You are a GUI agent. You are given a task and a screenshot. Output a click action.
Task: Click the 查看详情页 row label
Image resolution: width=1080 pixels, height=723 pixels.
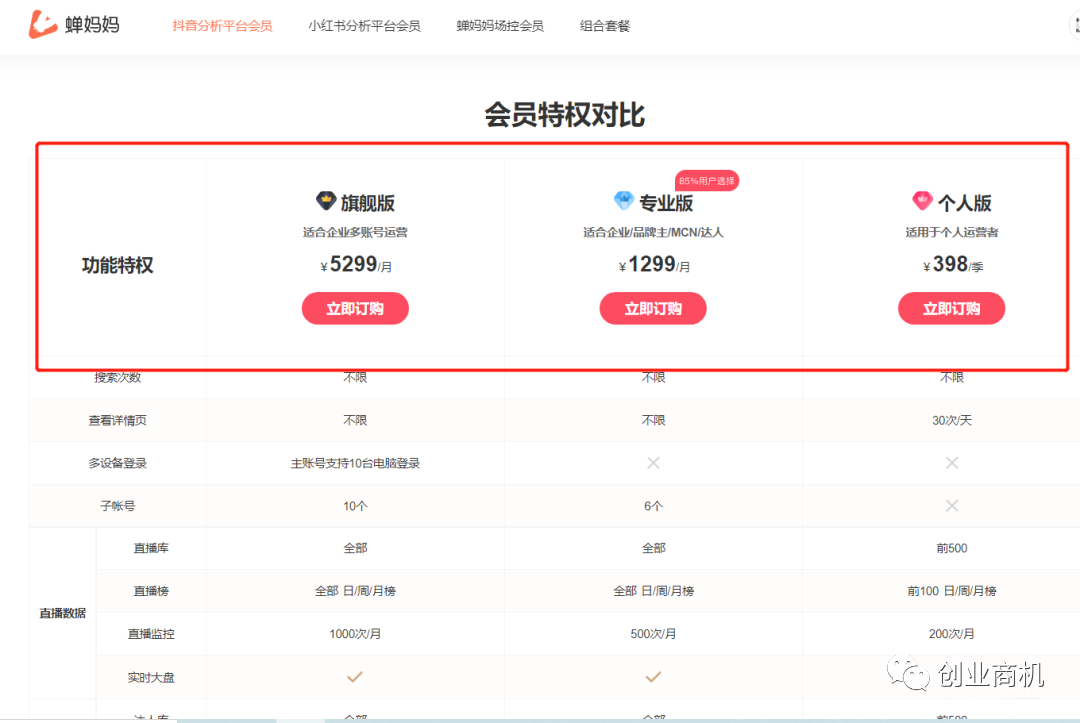pos(118,420)
